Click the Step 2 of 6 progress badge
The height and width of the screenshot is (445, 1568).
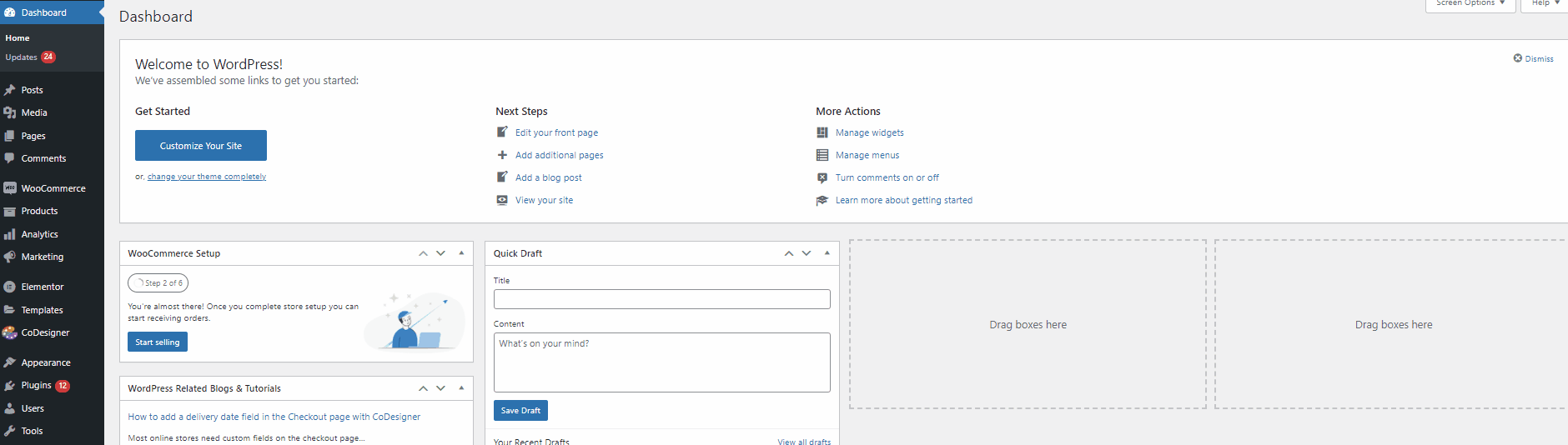pyautogui.click(x=158, y=283)
